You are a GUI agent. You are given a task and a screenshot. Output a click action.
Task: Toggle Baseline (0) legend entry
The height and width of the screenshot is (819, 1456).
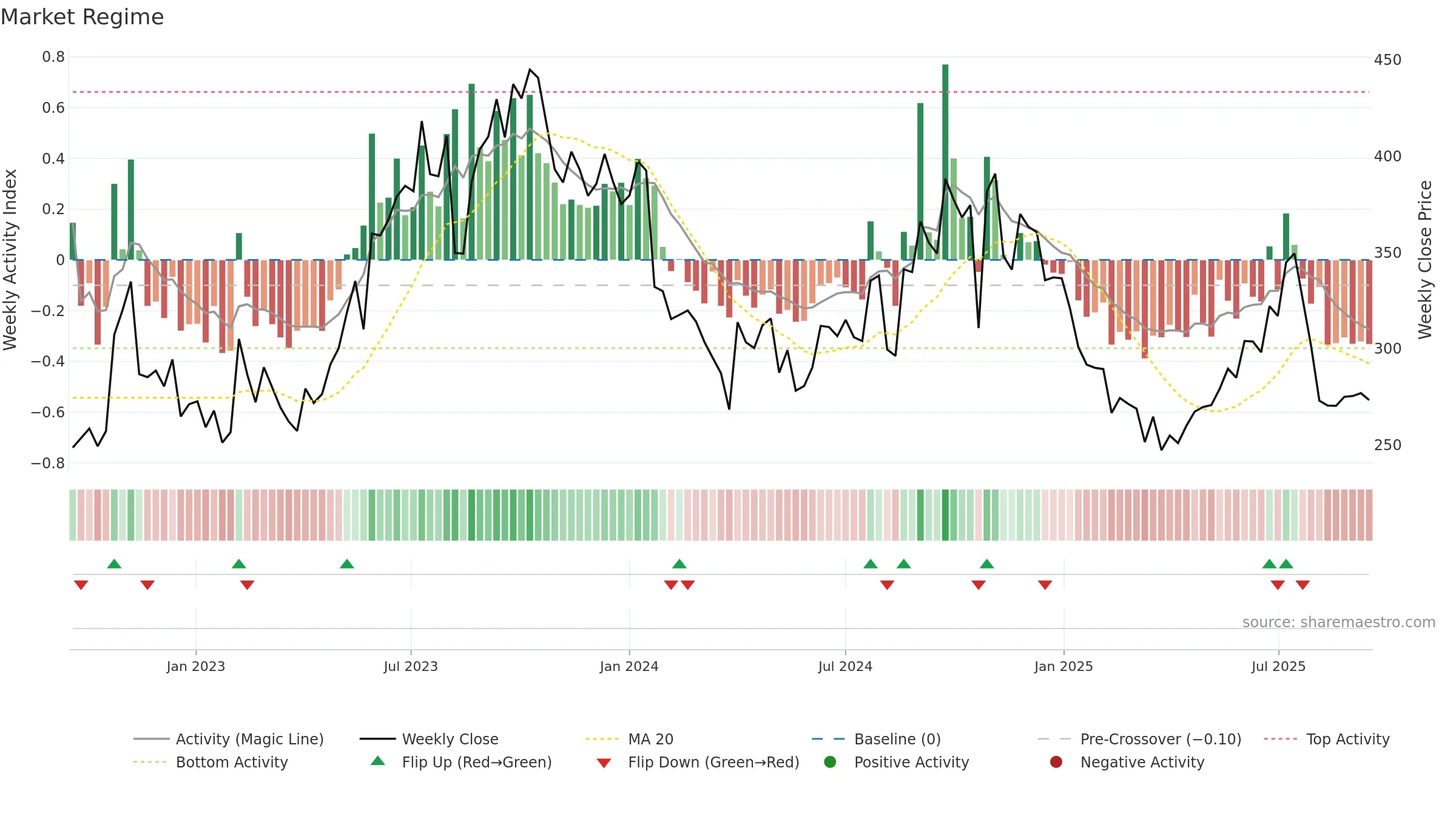[x=876, y=739]
